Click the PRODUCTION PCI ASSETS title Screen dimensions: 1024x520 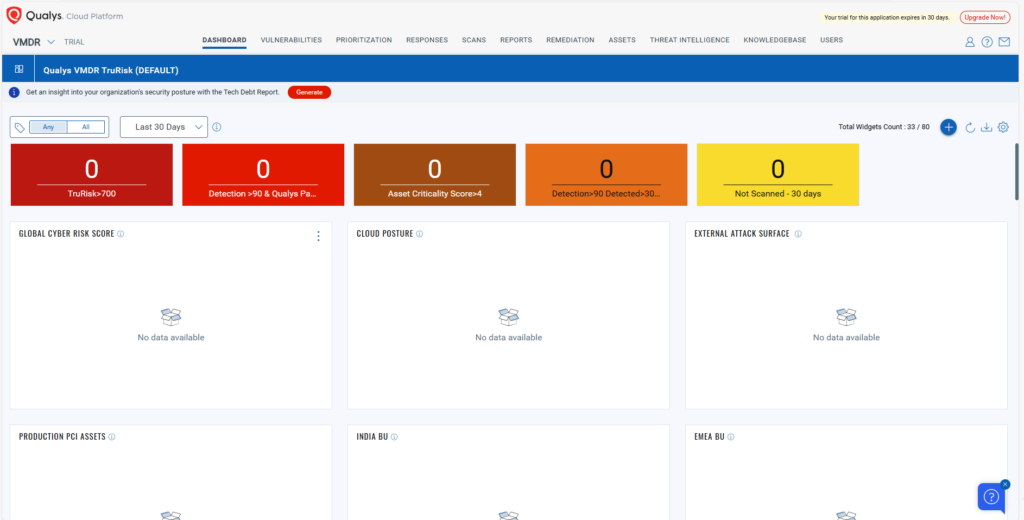pos(62,437)
